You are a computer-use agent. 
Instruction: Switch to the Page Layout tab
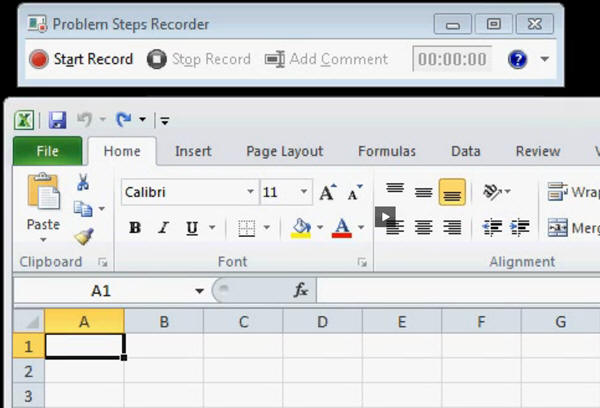click(x=285, y=152)
